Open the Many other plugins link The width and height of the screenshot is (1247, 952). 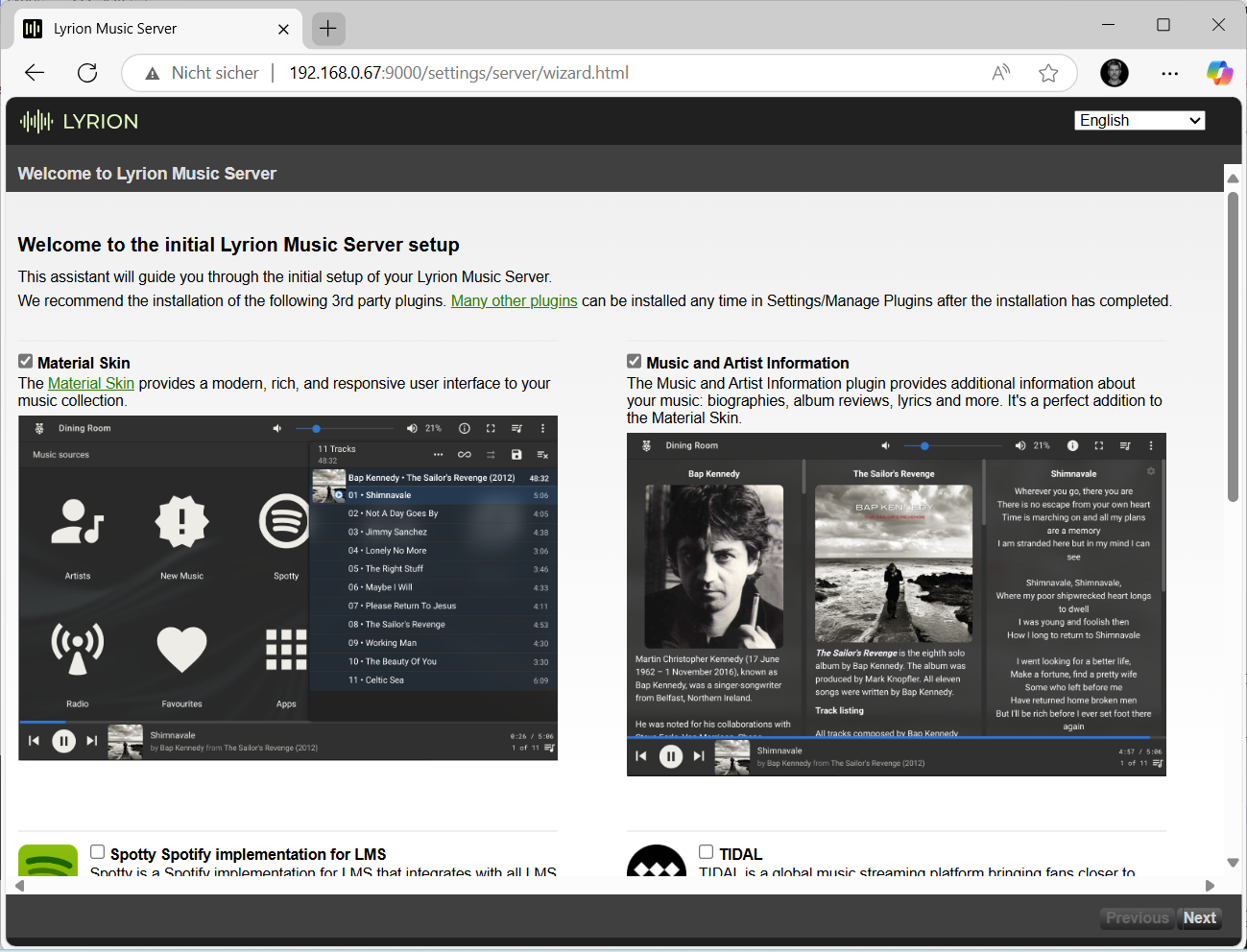click(515, 300)
